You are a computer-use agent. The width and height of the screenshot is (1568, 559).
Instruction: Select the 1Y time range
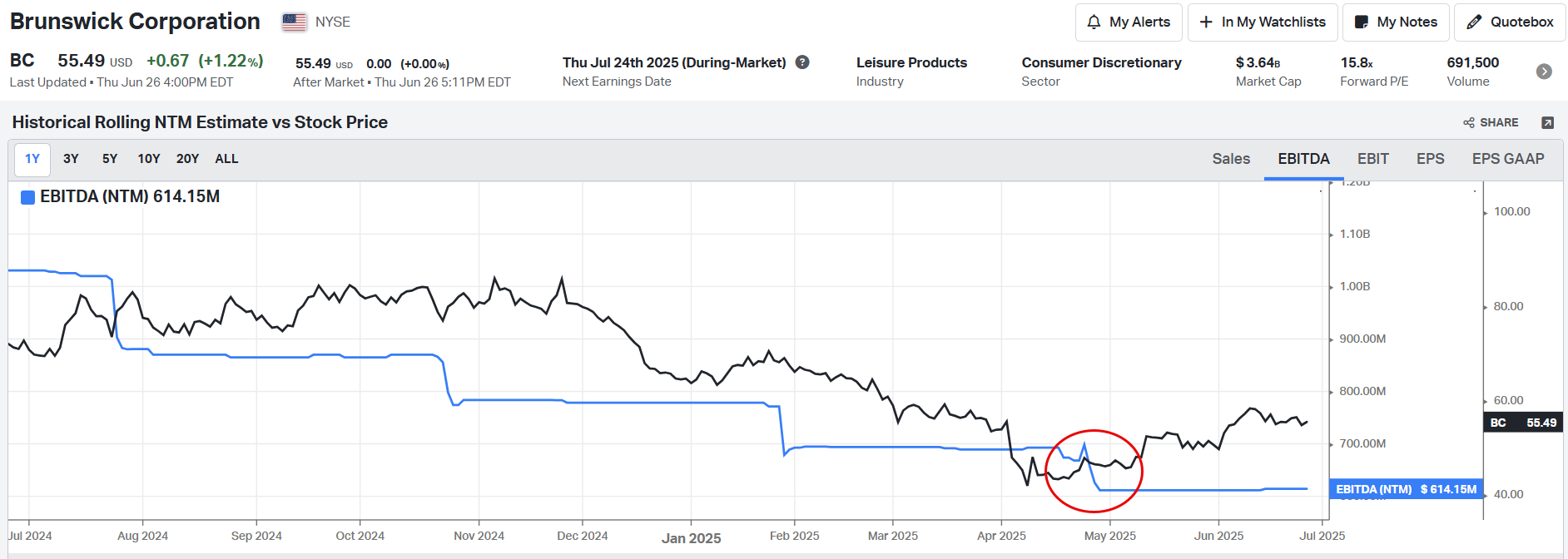coord(32,159)
